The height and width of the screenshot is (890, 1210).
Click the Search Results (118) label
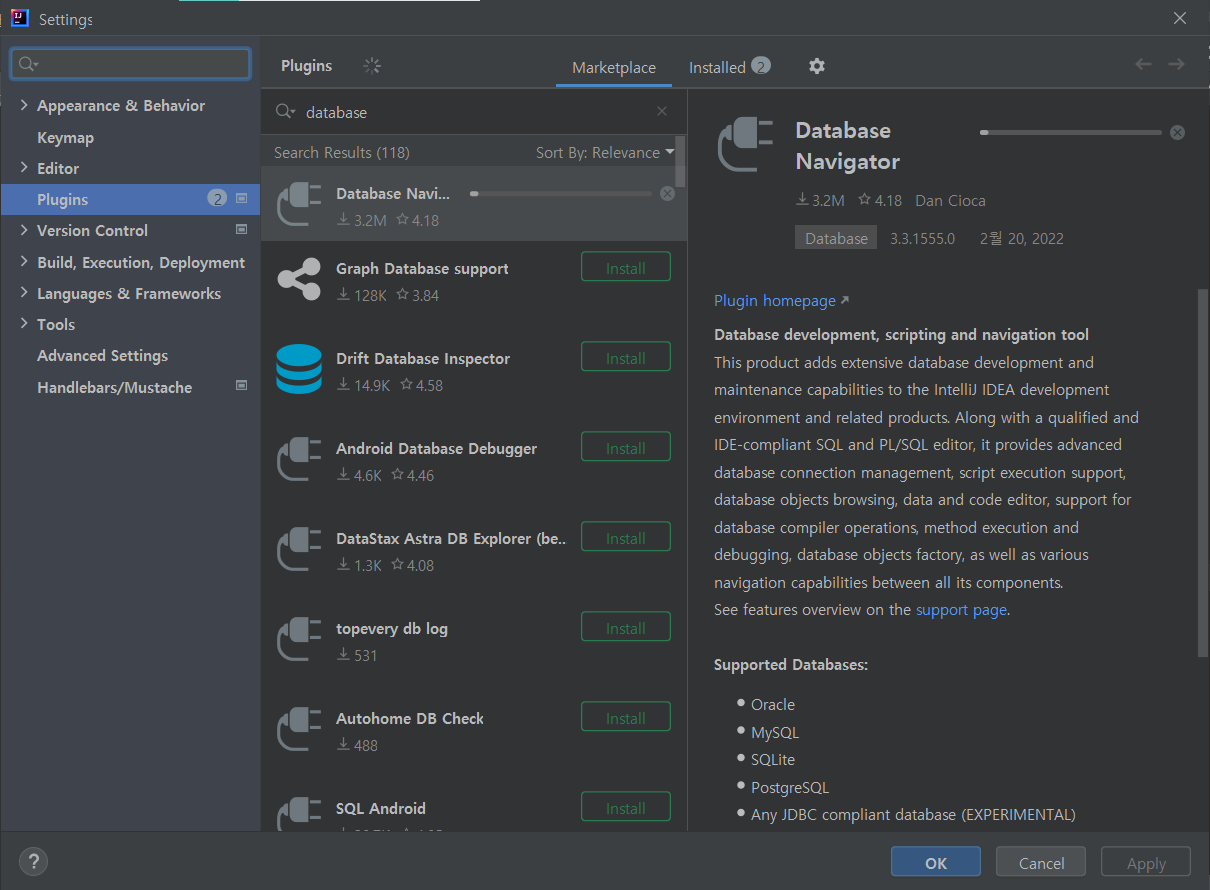(342, 152)
